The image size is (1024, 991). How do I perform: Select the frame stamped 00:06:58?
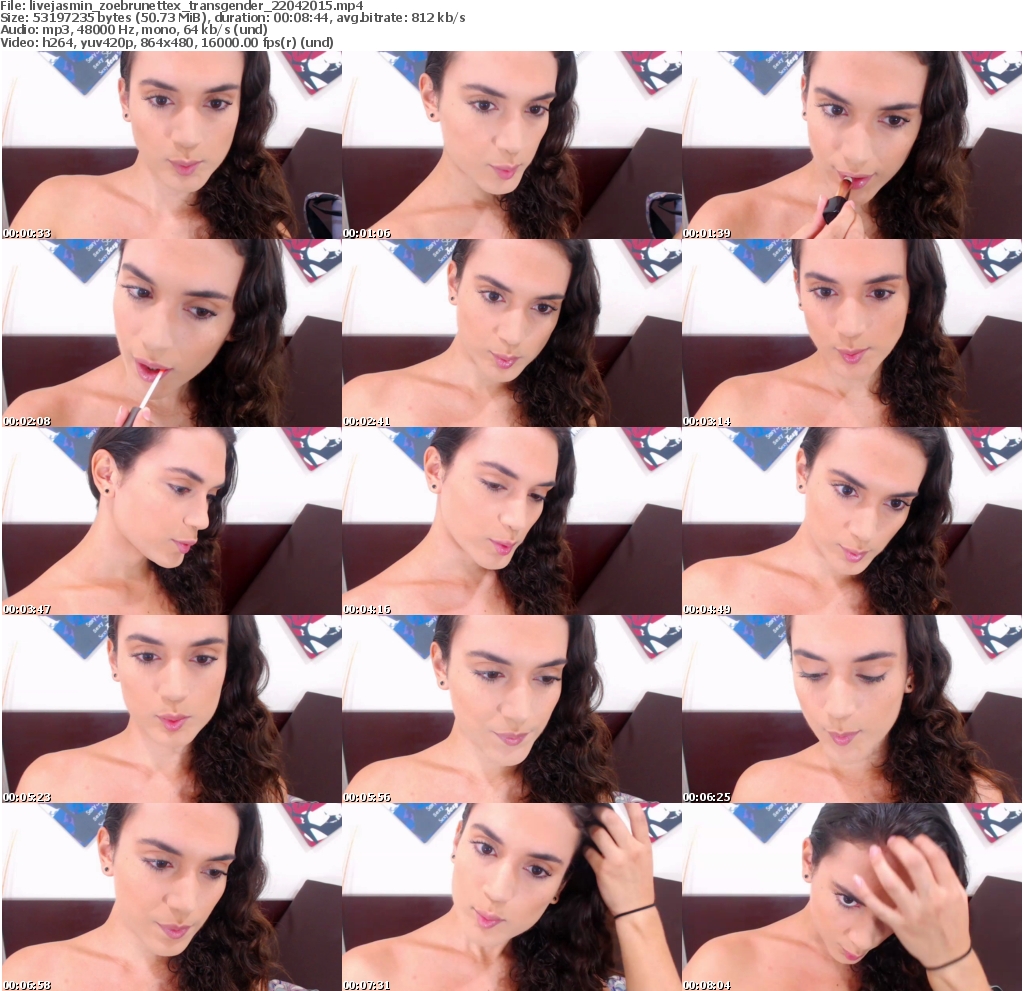coord(172,897)
